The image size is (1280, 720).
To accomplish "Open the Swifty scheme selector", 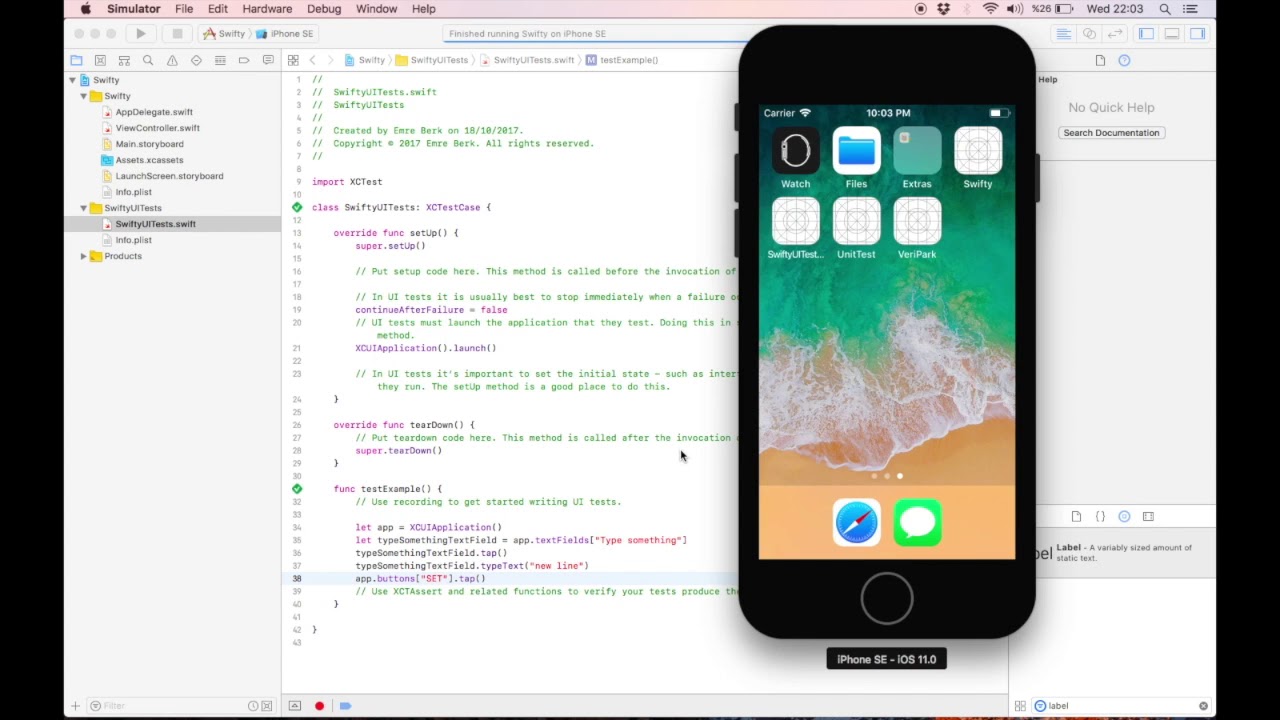I will [224, 33].
